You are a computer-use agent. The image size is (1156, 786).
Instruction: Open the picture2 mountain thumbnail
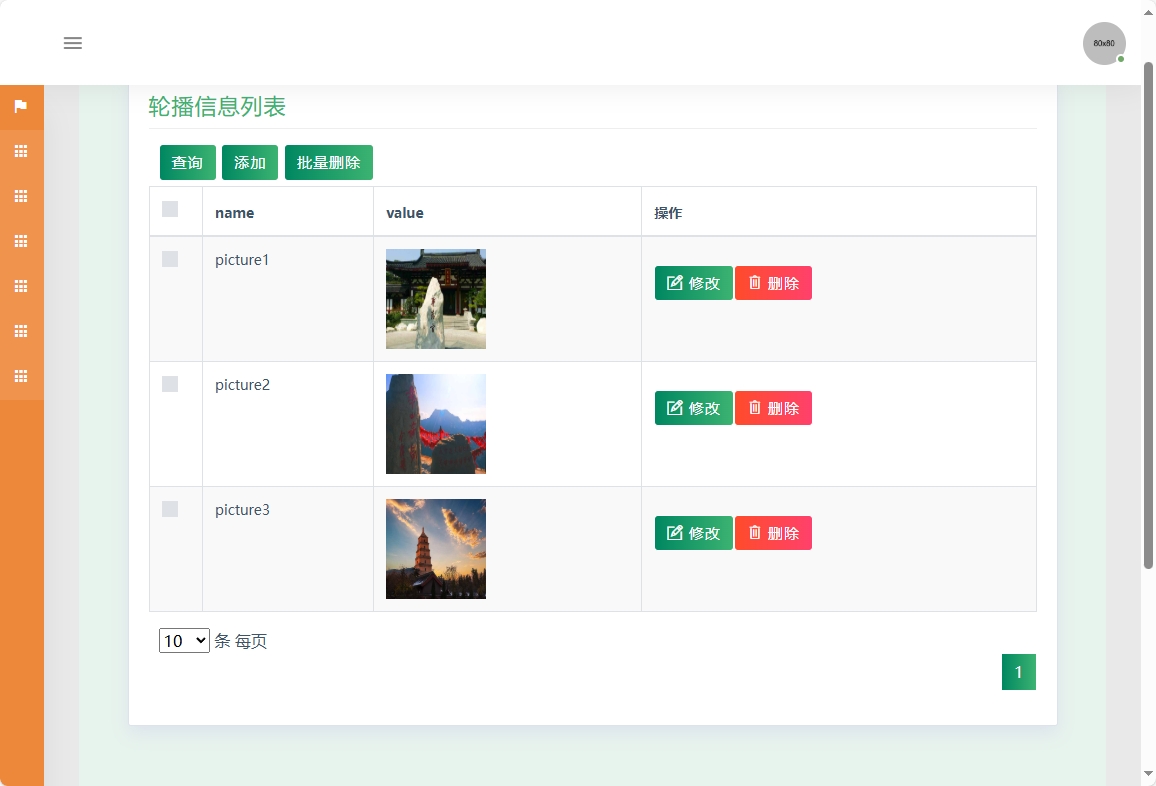(x=436, y=424)
